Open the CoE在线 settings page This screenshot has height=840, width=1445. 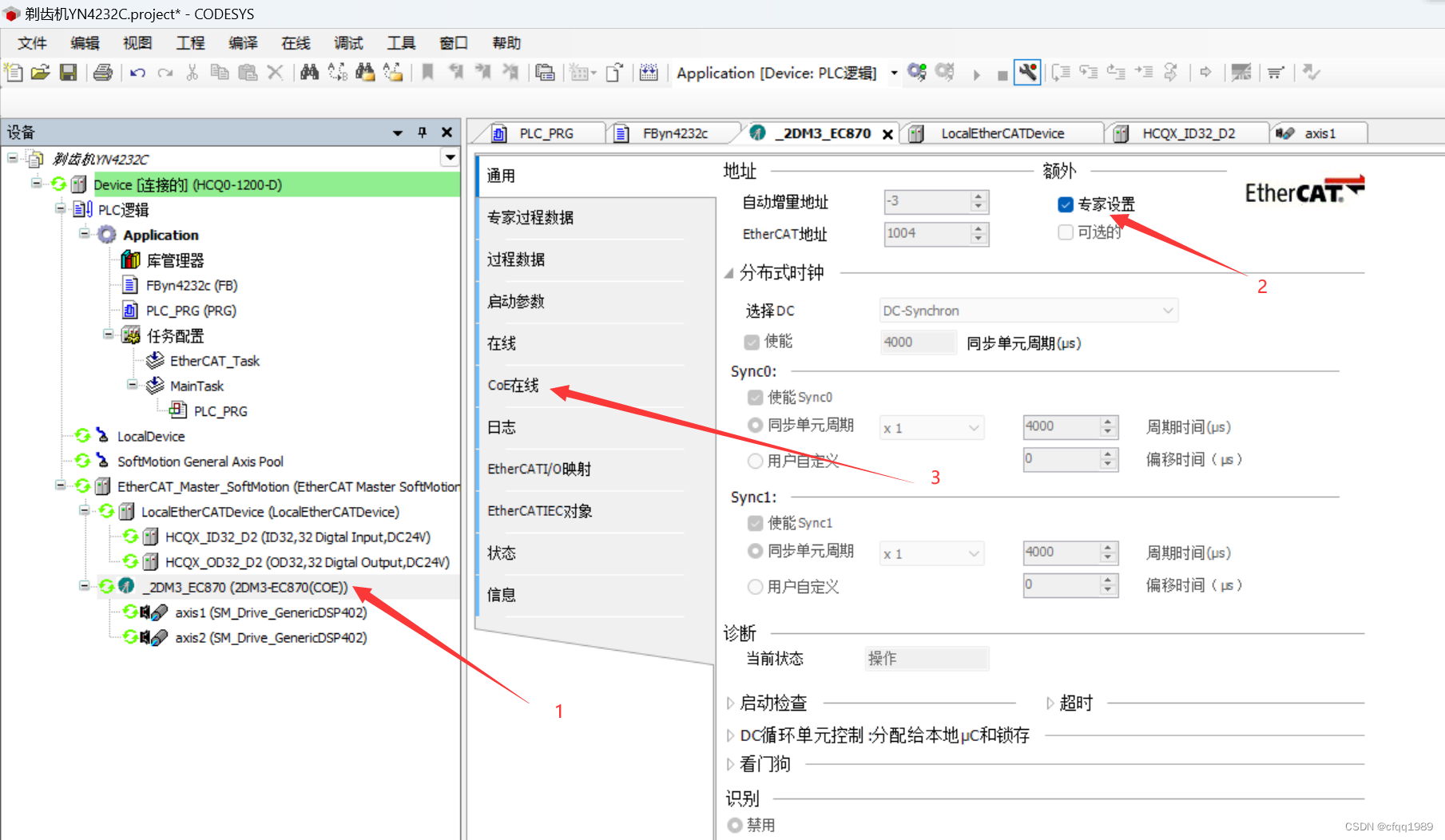[x=512, y=385]
